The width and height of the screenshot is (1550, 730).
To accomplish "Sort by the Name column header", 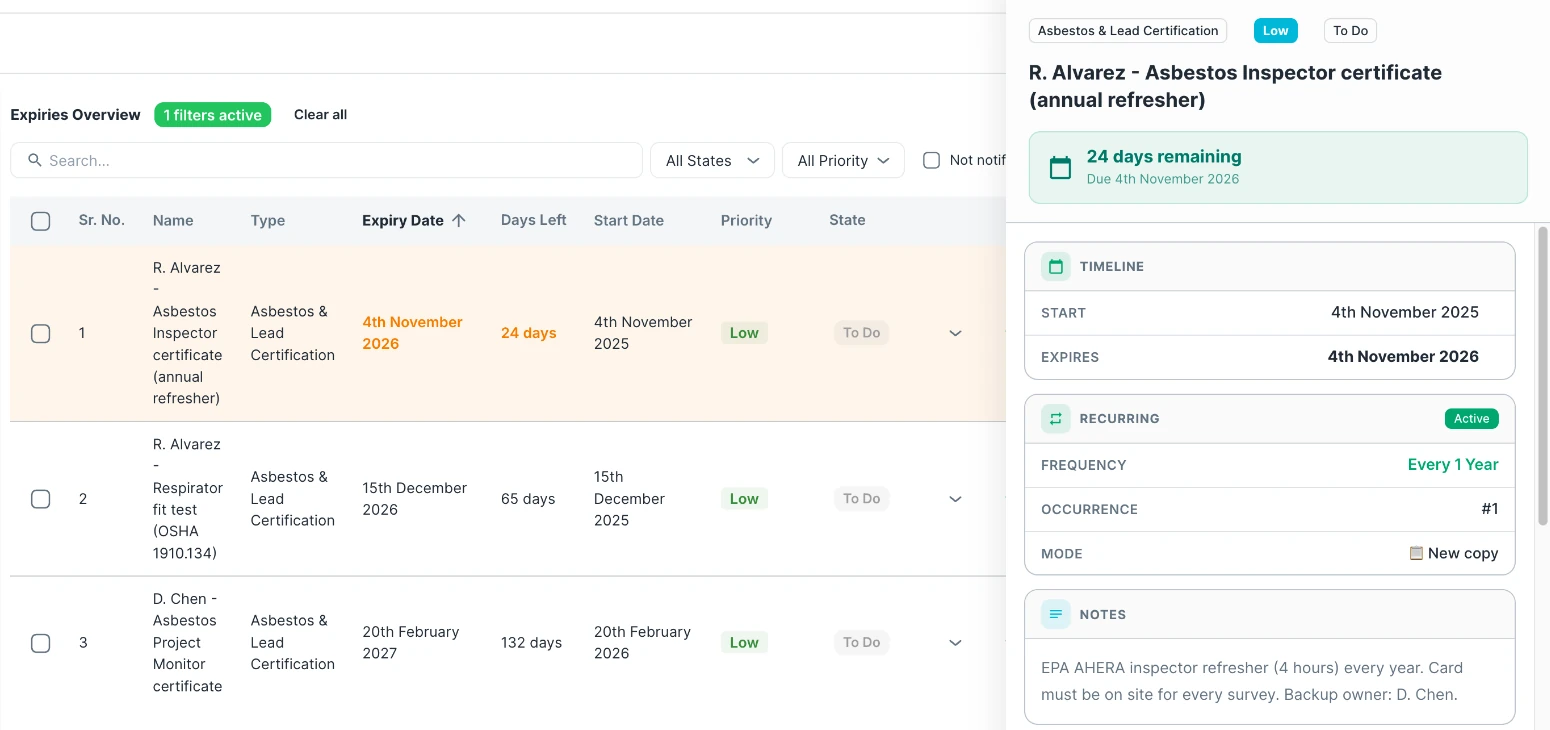I will (173, 220).
